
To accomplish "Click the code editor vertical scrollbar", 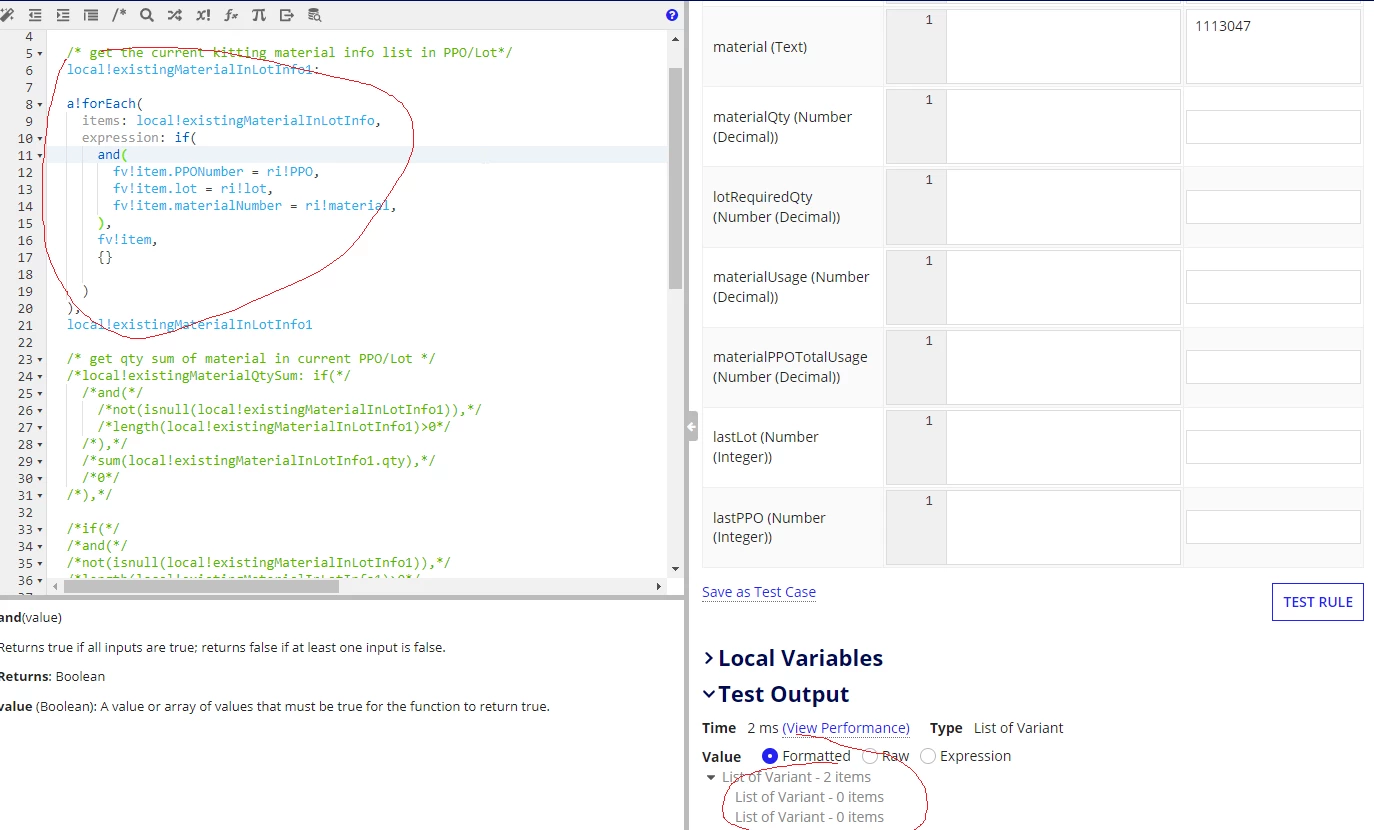I will click(x=675, y=178).
